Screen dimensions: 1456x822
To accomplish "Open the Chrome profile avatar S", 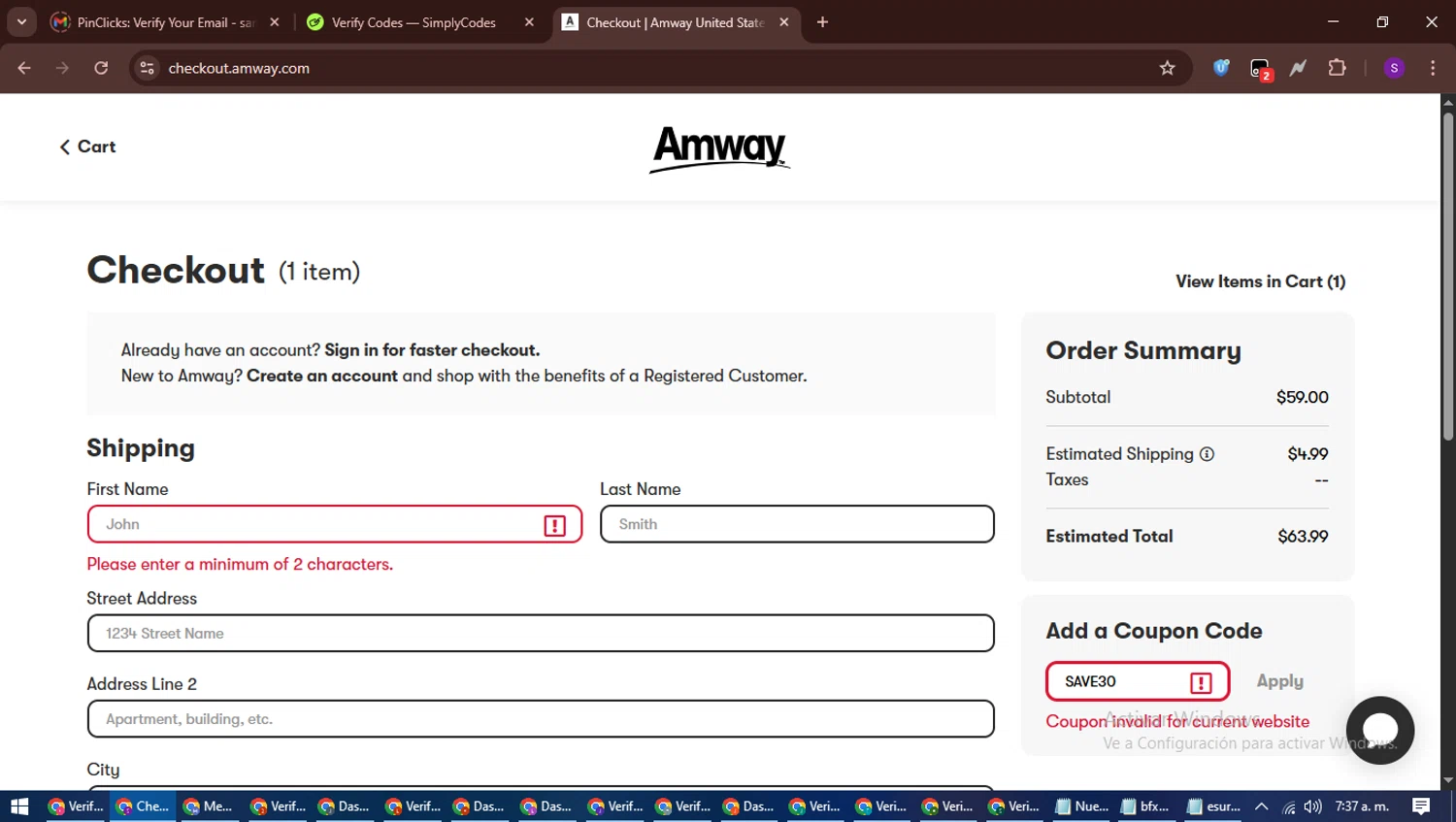I will click(x=1394, y=68).
